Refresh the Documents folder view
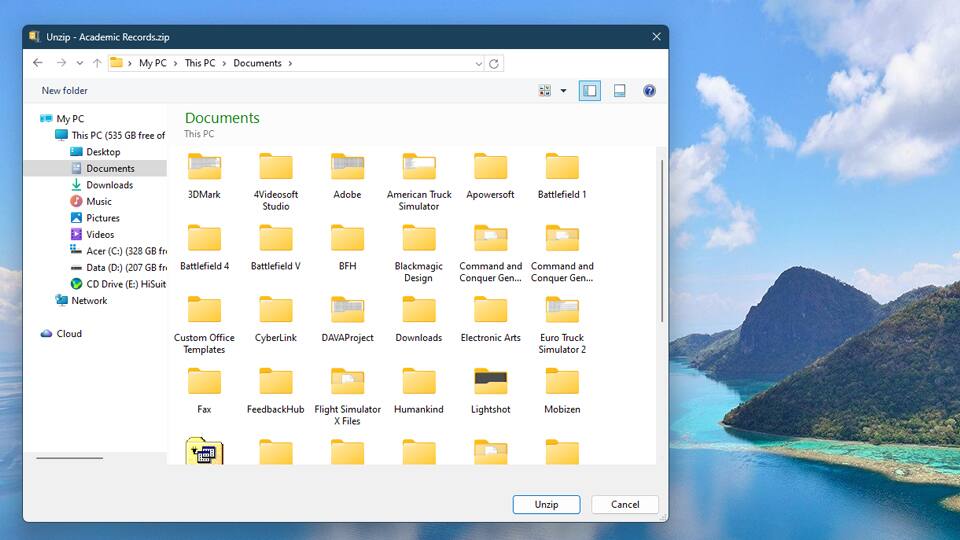Screen dimensions: 960x540 (494, 64)
